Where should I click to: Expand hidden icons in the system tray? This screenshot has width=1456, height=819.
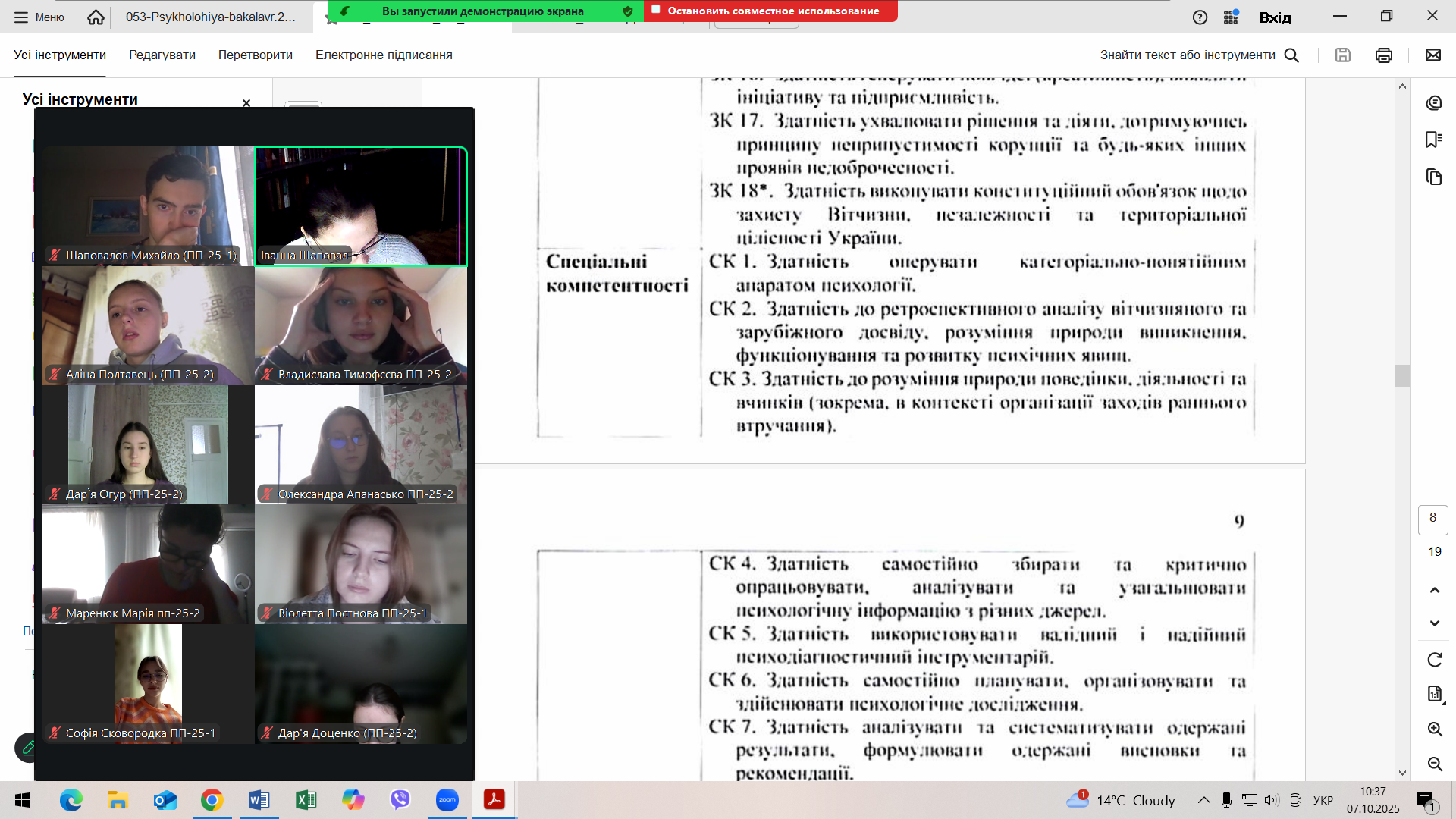pyautogui.click(x=1205, y=800)
